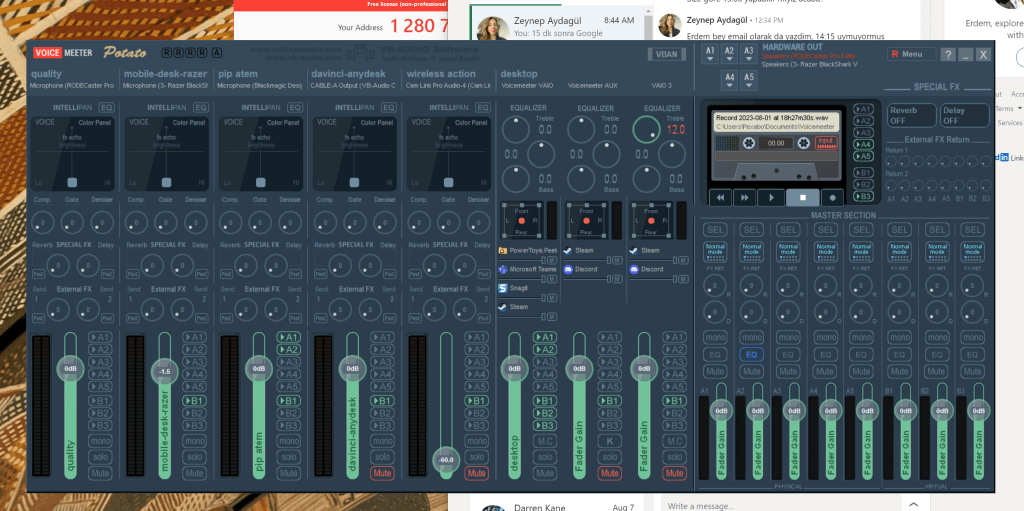The width and height of the screenshot is (1024, 511).
Task: Change the pip atem Blackmagic microphone device
Action: coord(259,86)
